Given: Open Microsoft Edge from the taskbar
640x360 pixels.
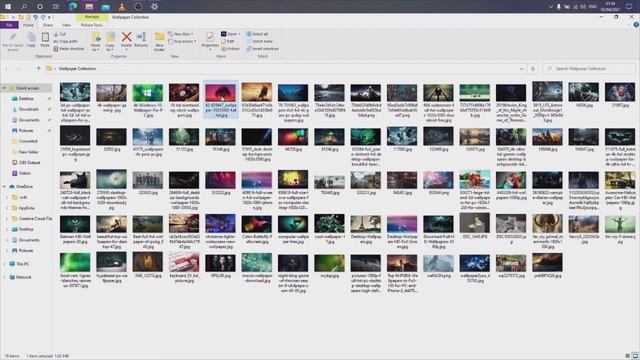Looking at the screenshot, I should 73,7.
